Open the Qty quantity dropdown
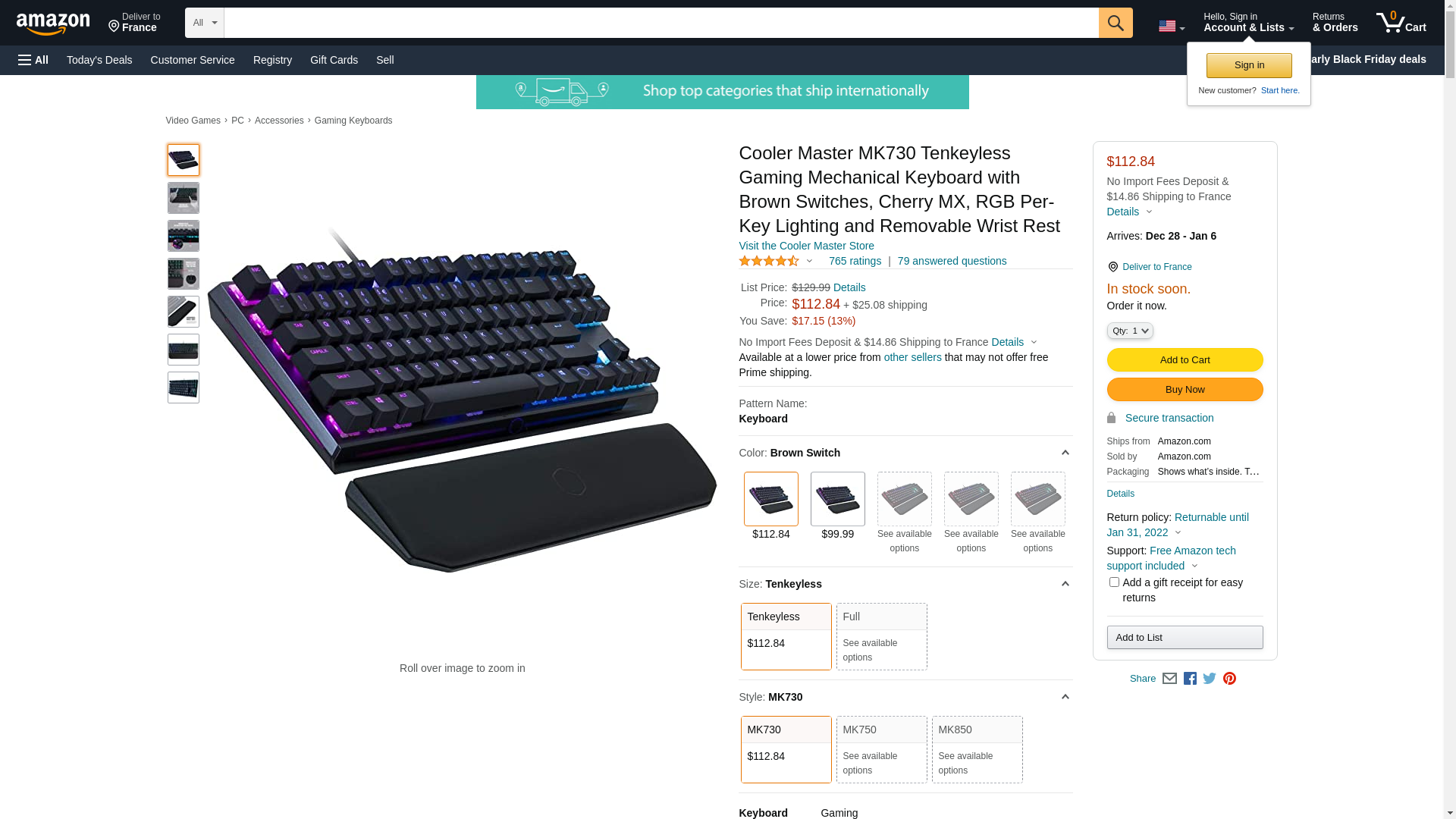Viewport: 1456px width, 819px height. point(1130,331)
